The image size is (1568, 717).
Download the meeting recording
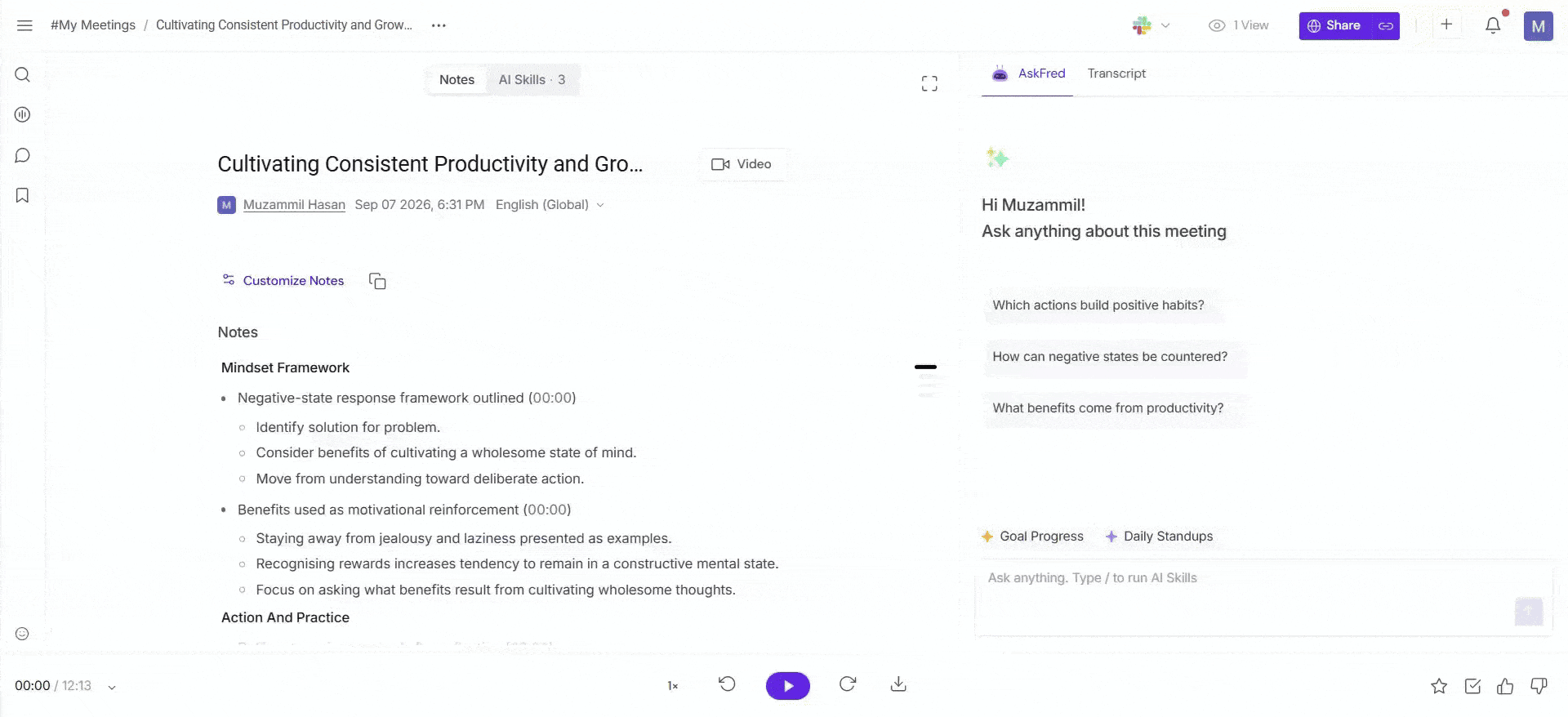(x=898, y=684)
